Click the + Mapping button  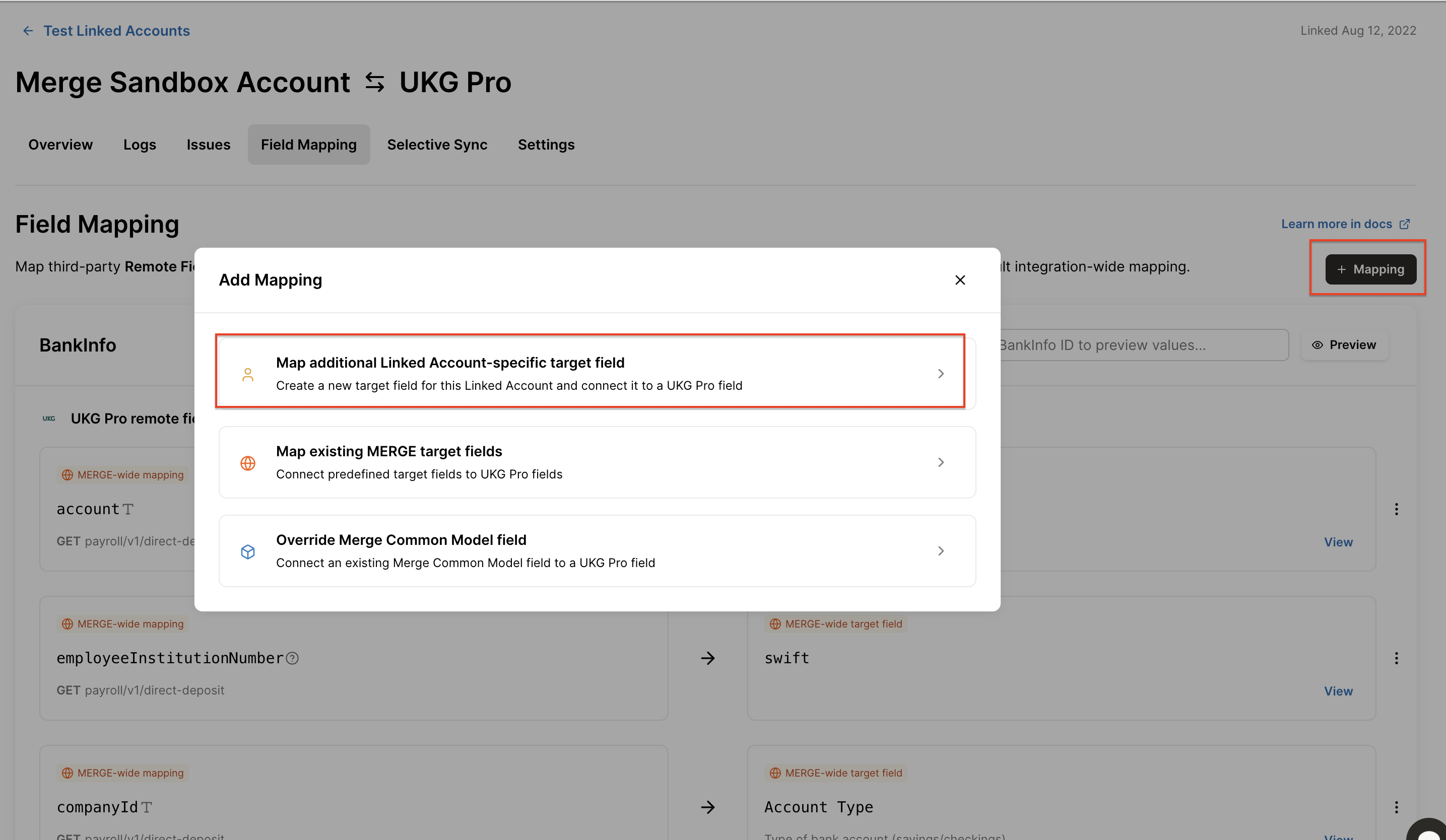1370,269
